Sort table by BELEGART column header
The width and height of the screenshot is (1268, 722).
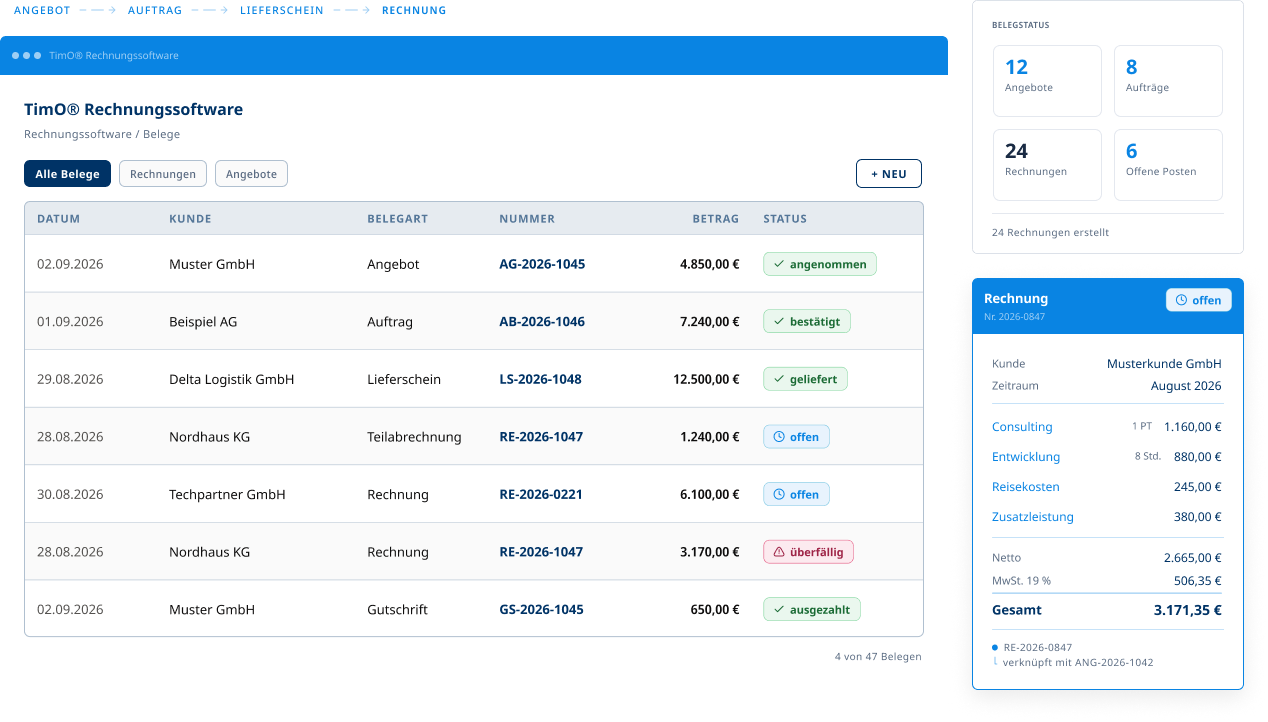(x=398, y=219)
